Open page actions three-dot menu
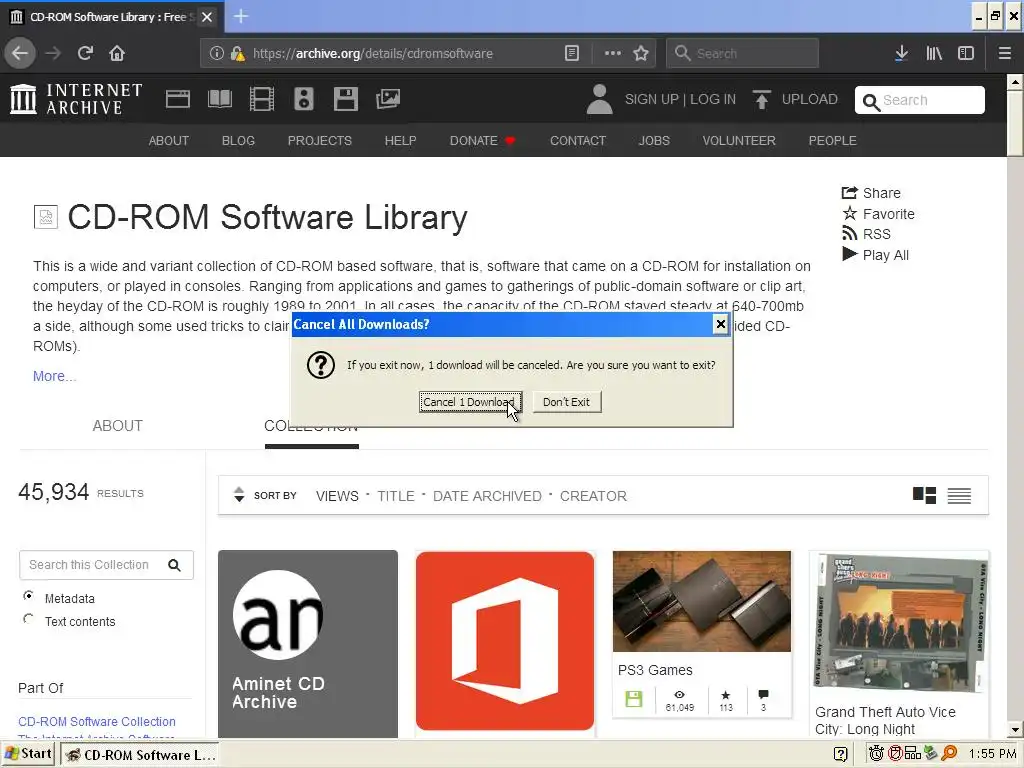The width and height of the screenshot is (1024, 768). click(x=613, y=54)
